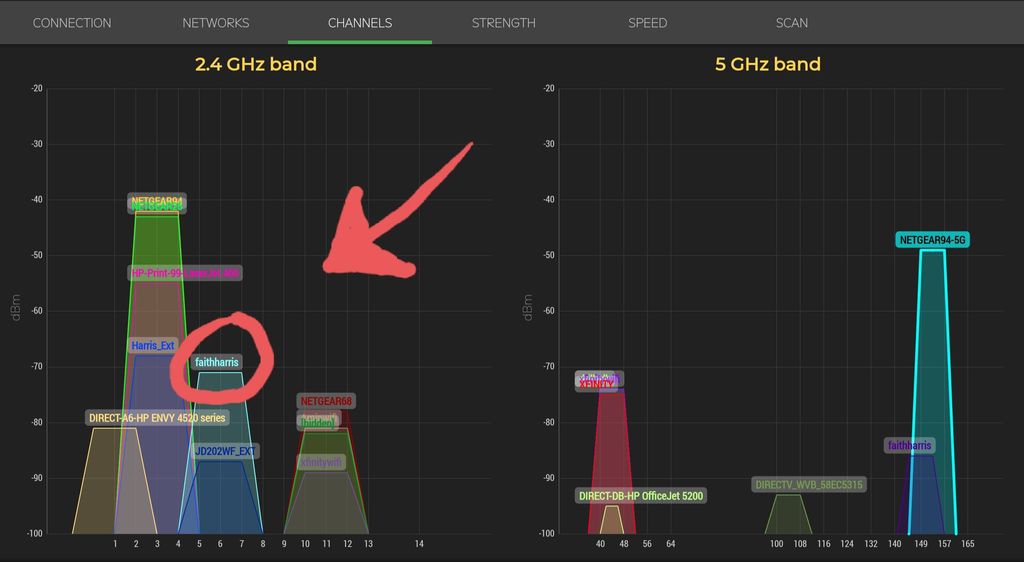Select the DIRECT-A6-HP ENVY 4520 series label
This screenshot has height=562, width=1024.
click(157, 417)
